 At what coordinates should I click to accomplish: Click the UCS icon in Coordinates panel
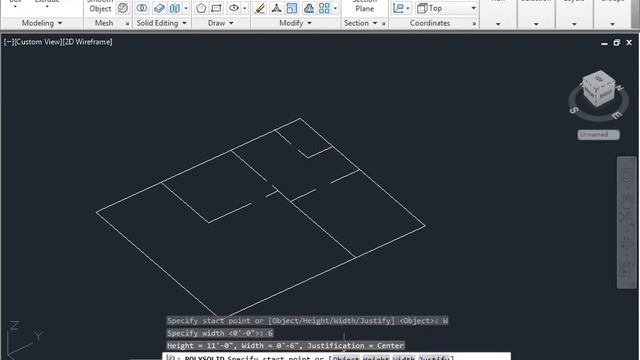click(398, 8)
